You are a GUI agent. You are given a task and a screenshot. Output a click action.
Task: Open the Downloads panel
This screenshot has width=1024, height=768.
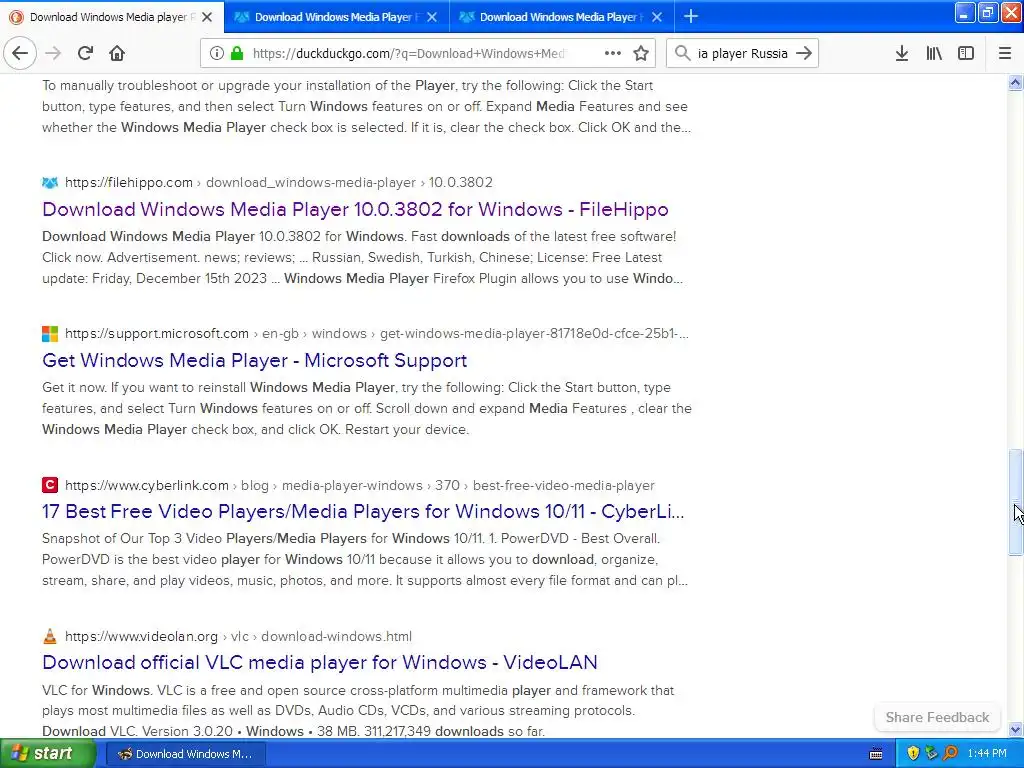point(902,54)
